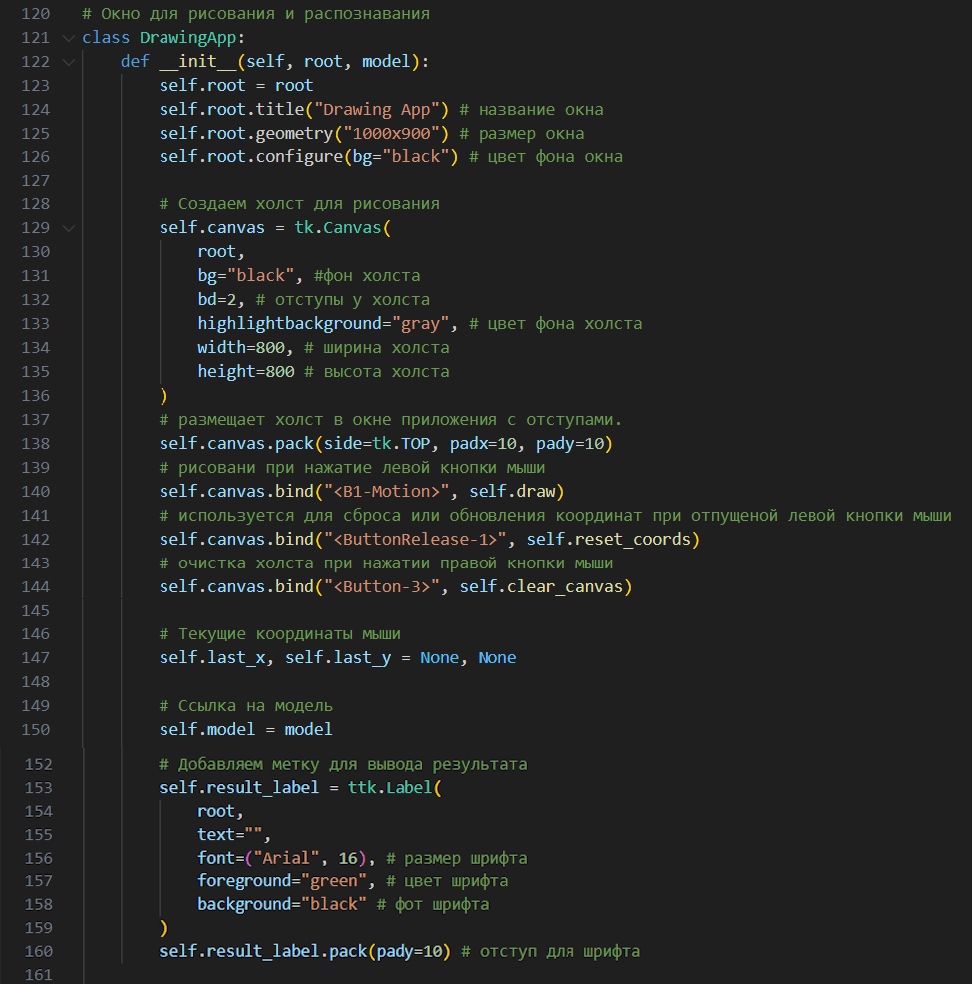
Task: Click the "<ButtonRelease-1>" event string
Action: coord(415,540)
